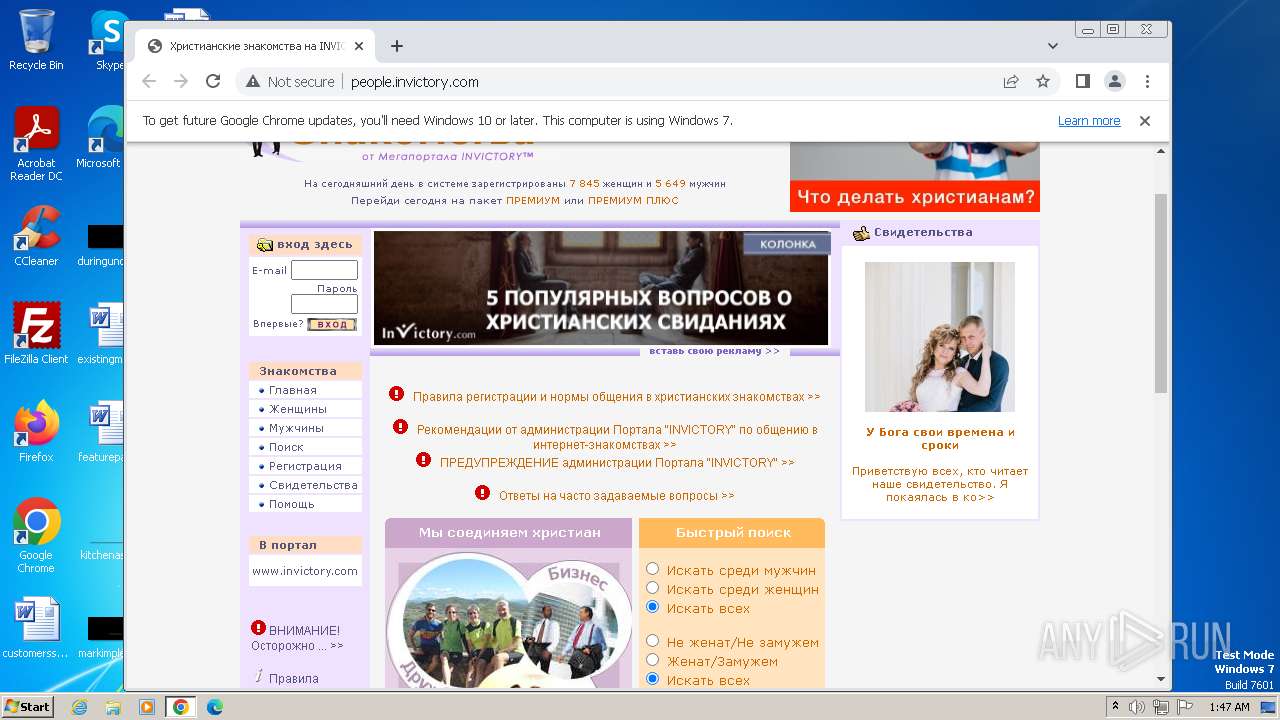Click the E-mail login field
The width and height of the screenshot is (1280, 720).
tap(324, 270)
